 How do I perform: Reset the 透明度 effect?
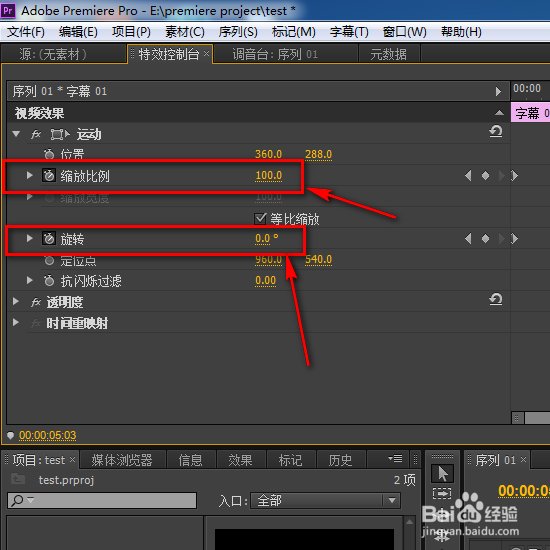point(496,300)
